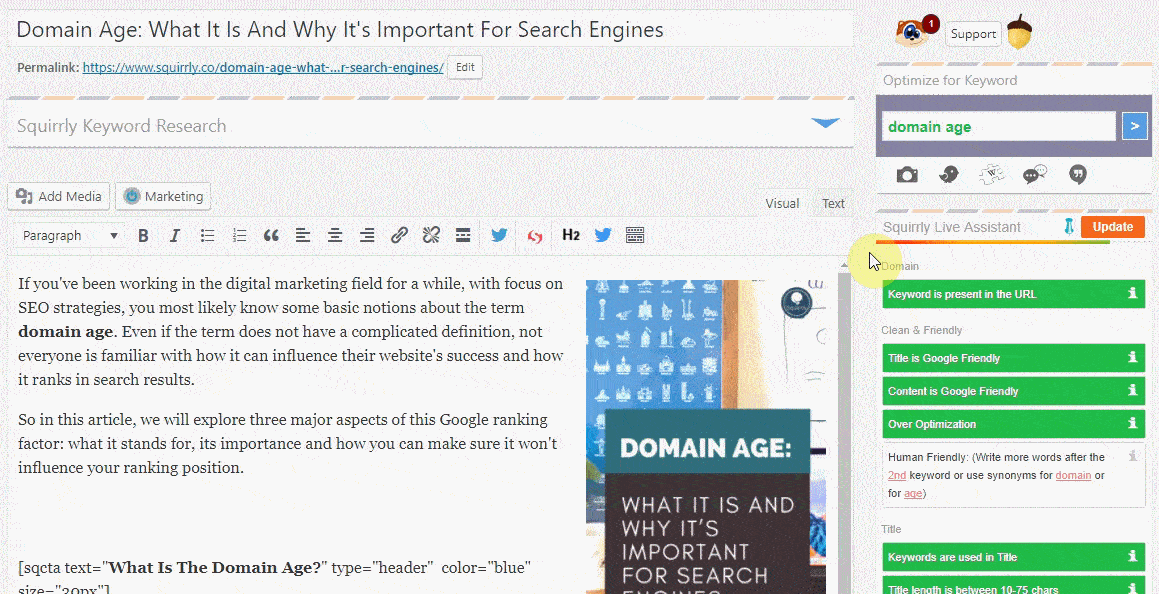Remove link with the unlink icon

pos(431,236)
